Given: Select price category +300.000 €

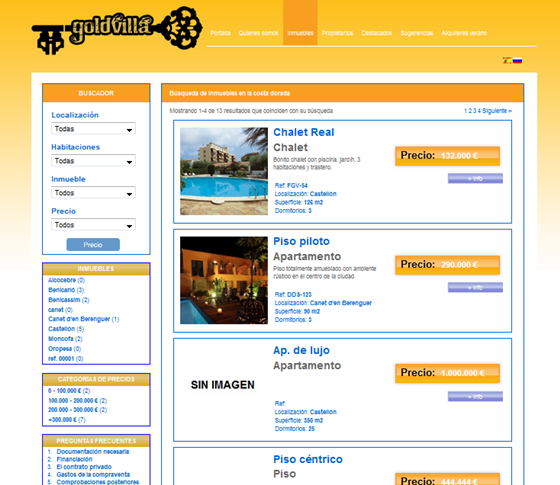Looking at the screenshot, I should [67, 420].
